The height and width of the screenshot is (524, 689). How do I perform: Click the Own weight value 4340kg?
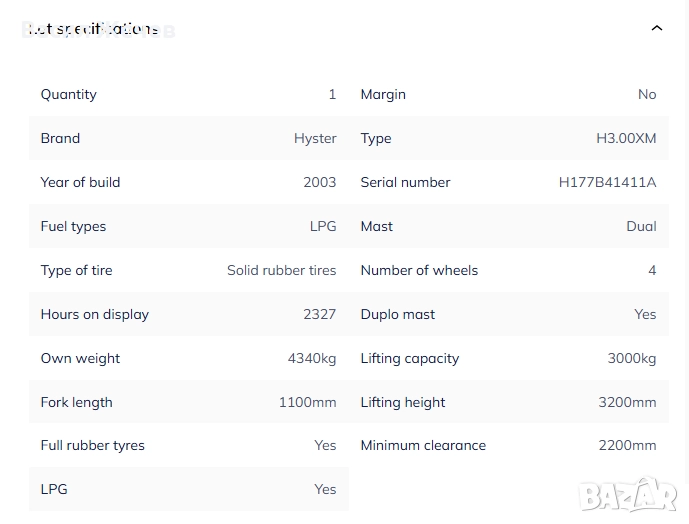click(312, 358)
